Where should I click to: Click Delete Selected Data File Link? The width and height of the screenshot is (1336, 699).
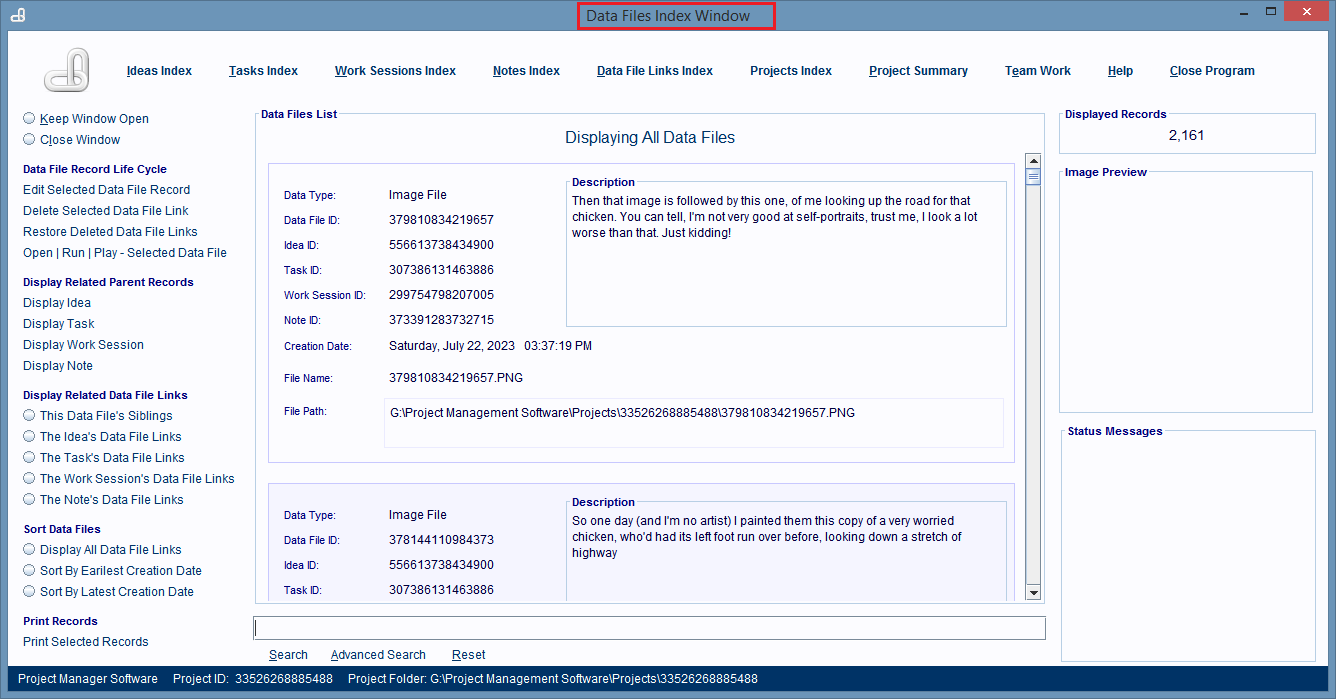[105, 211]
